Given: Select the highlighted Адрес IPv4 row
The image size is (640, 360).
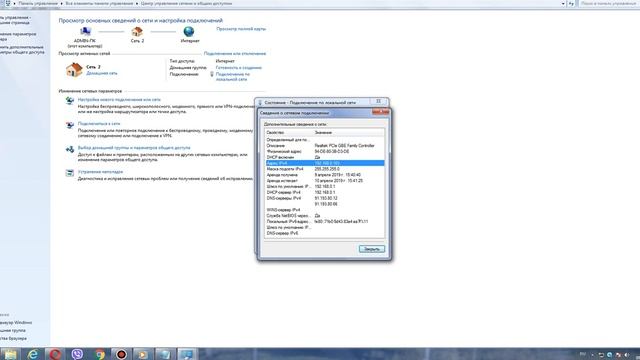Looking at the screenshot, I should (324, 163).
